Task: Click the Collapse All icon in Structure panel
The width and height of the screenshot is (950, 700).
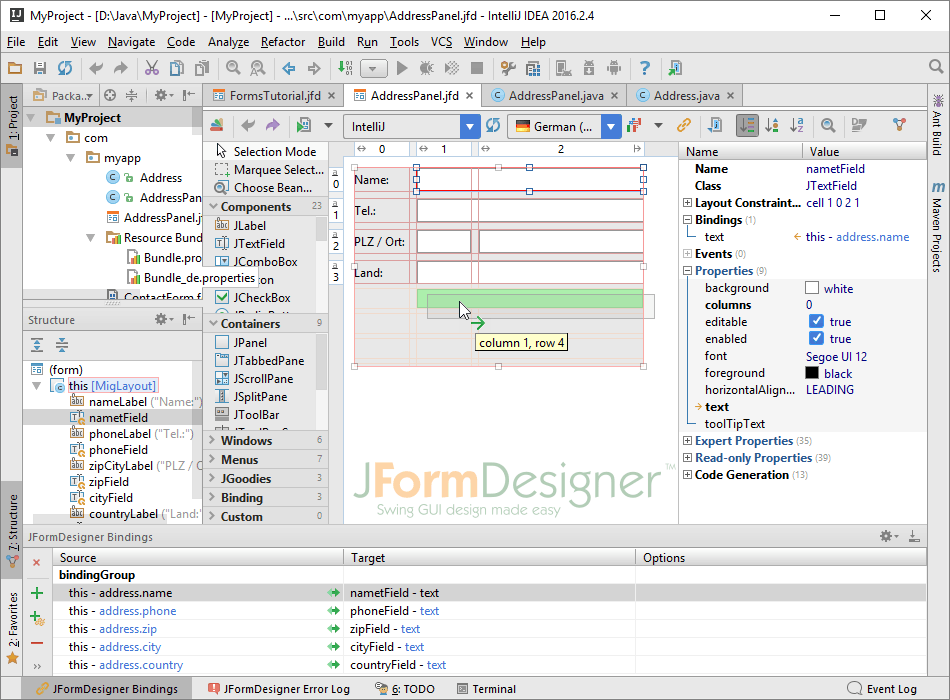Action: point(62,345)
